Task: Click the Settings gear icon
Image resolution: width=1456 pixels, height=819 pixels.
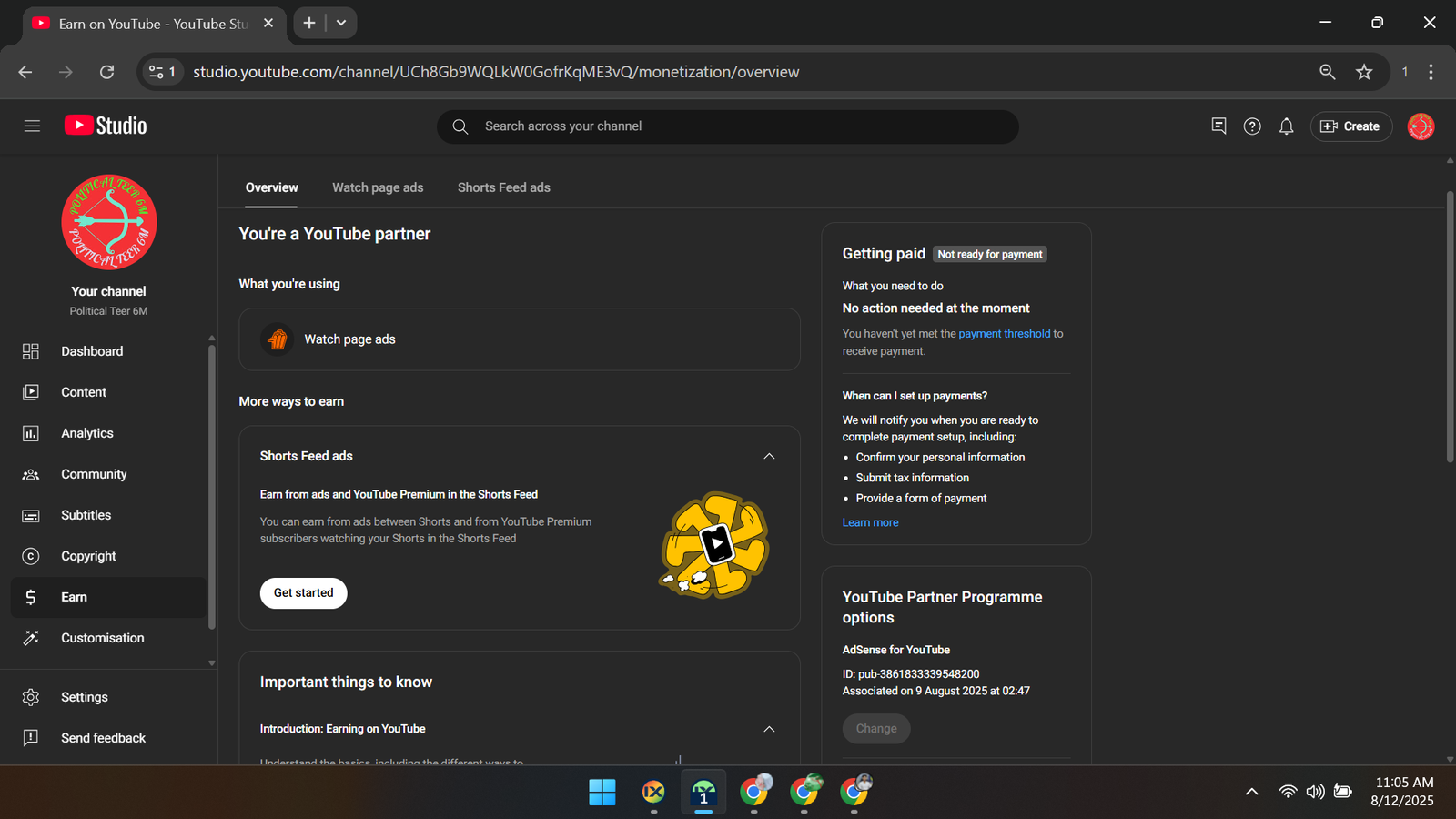Action: [31, 697]
